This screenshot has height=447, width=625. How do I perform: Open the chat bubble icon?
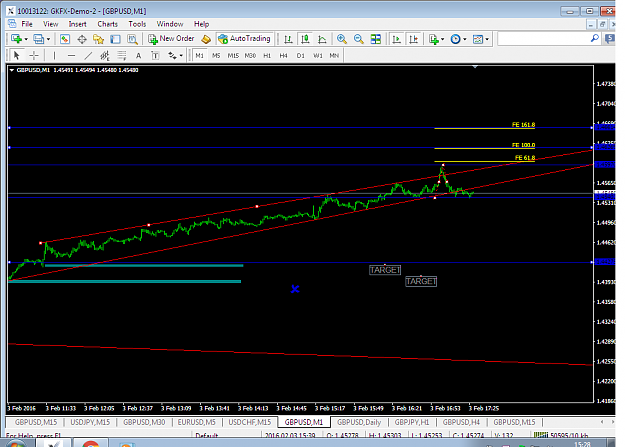click(610, 39)
